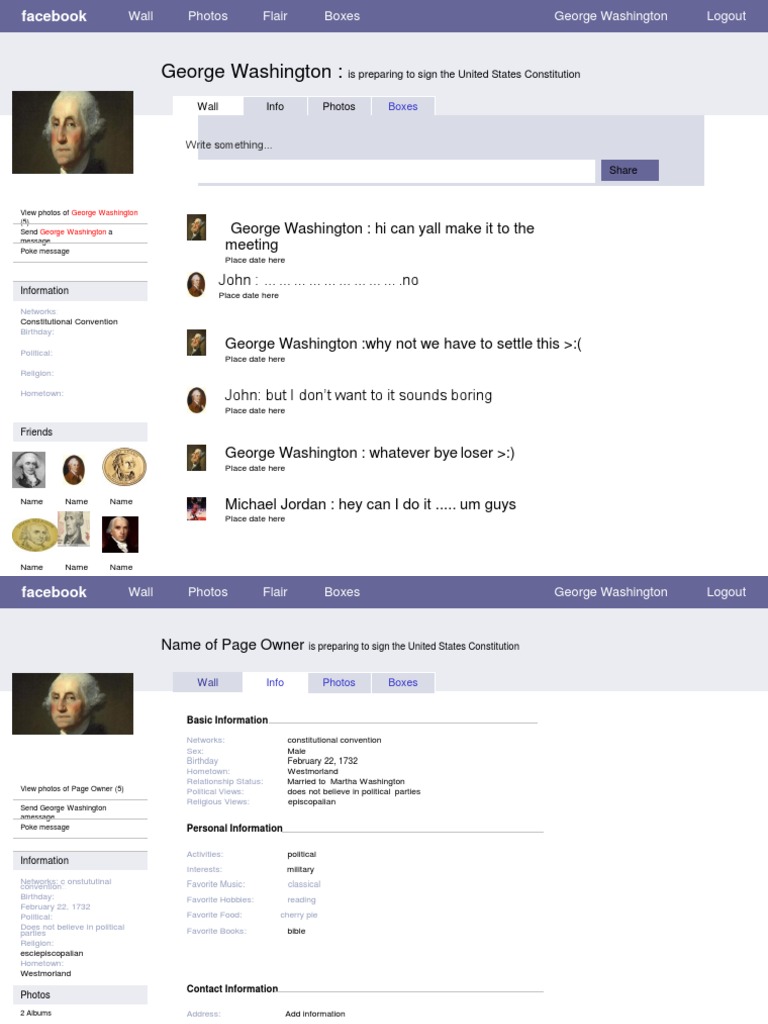Viewport: 768px width, 1024px height.
Task: Select Boxes in the upper navigation bar
Action: click(342, 16)
